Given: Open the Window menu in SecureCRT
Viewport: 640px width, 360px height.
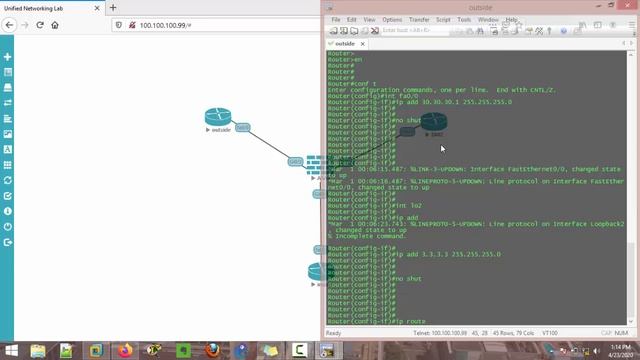Looking at the screenshot, I should (488, 20).
